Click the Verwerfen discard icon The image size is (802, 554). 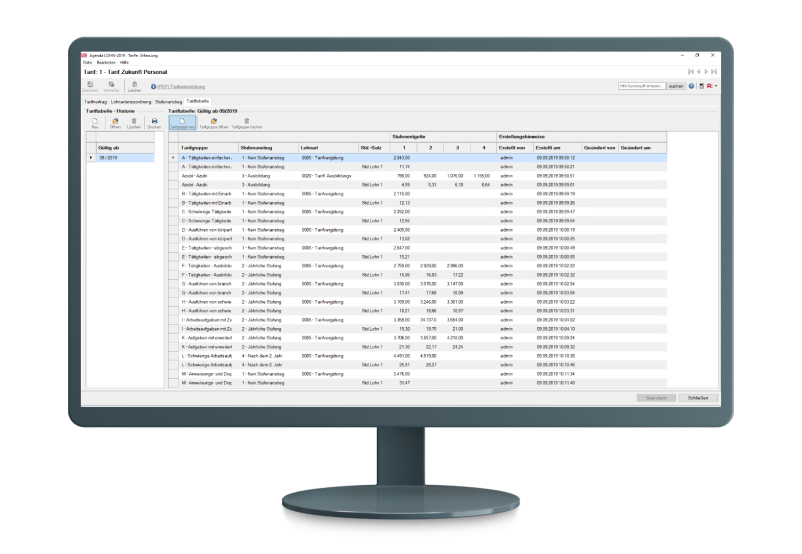click(112, 86)
